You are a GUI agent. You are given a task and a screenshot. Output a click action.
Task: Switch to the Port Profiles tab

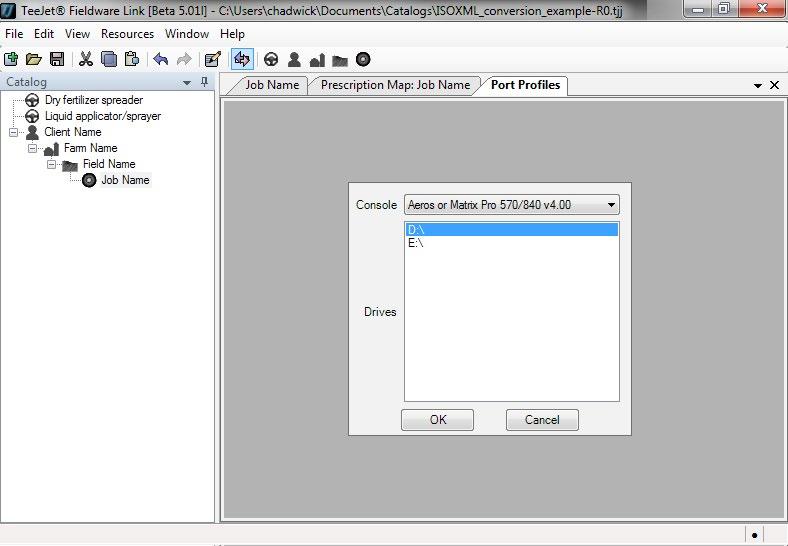coord(525,85)
